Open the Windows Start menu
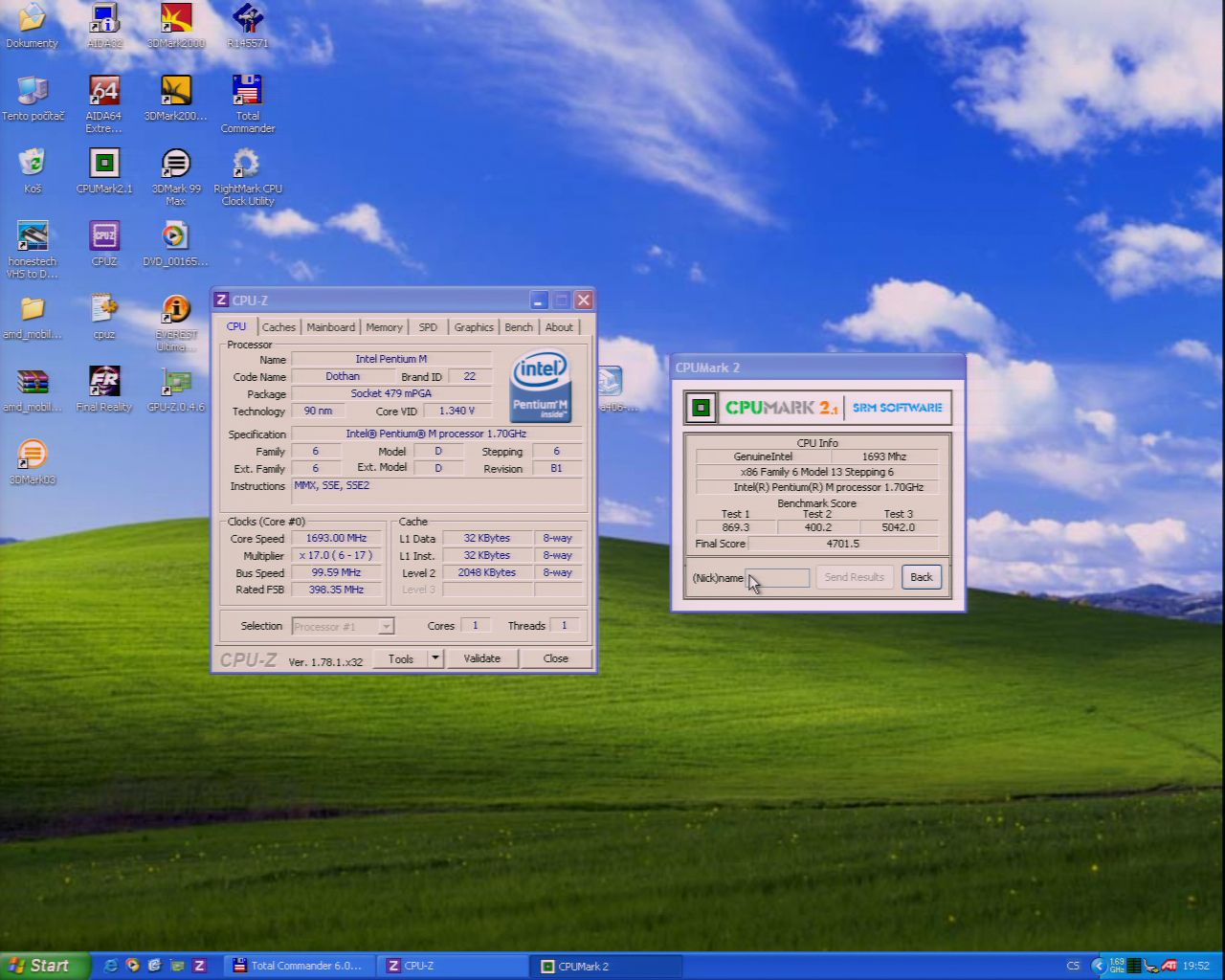 (44, 966)
